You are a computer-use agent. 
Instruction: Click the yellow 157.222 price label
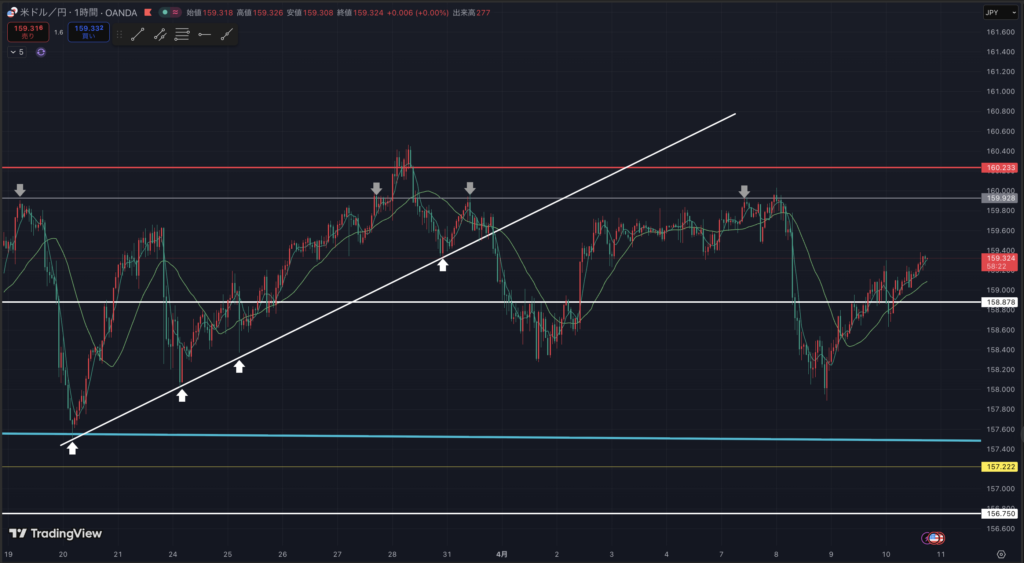click(x=1001, y=467)
